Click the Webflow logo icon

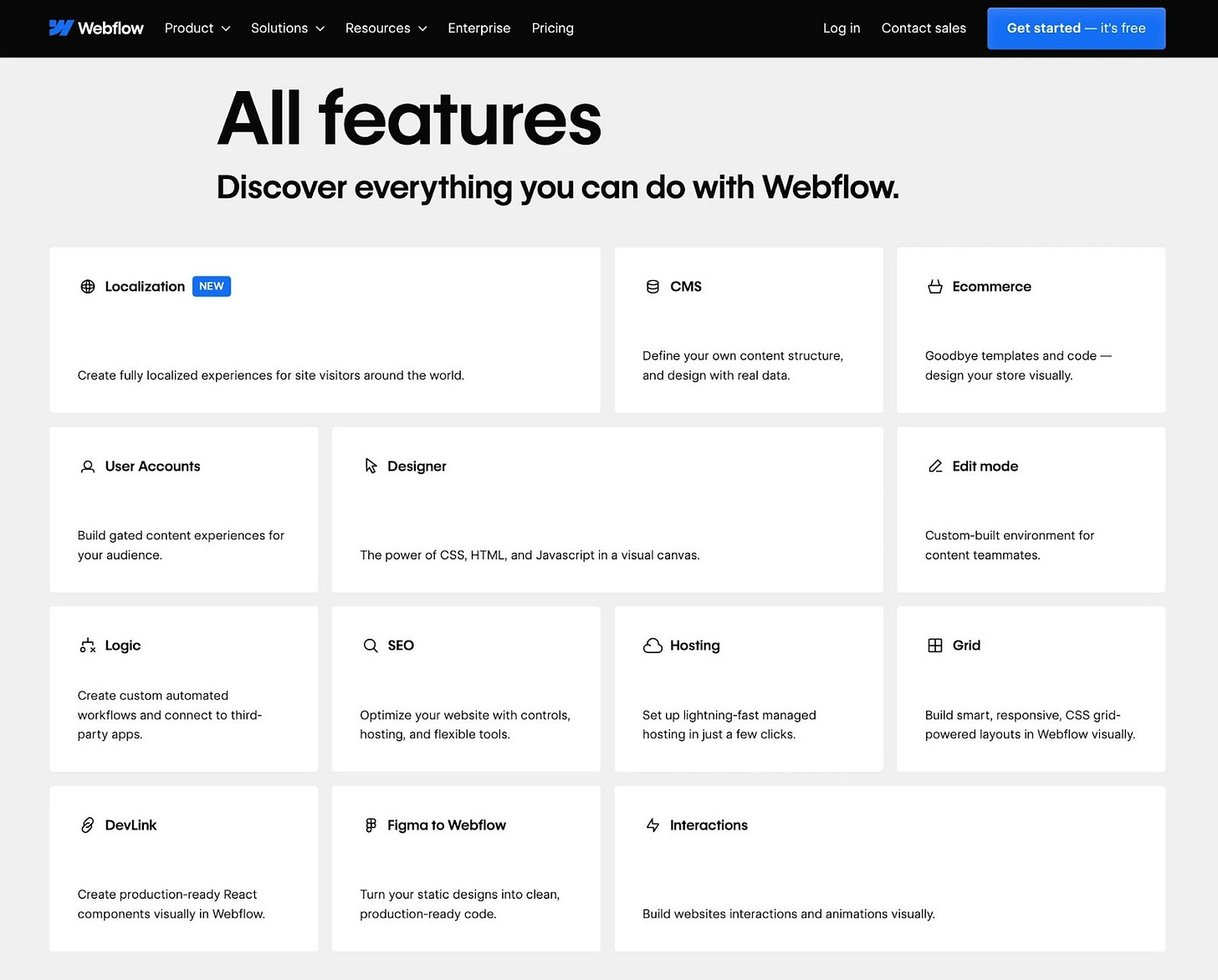coord(61,28)
